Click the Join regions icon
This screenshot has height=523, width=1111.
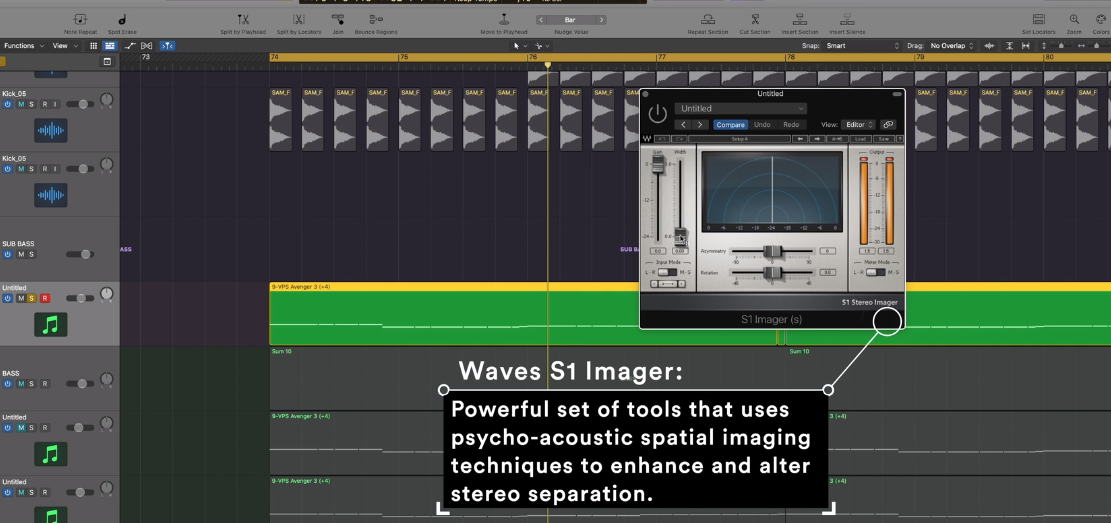pyautogui.click(x=338, y=20)
